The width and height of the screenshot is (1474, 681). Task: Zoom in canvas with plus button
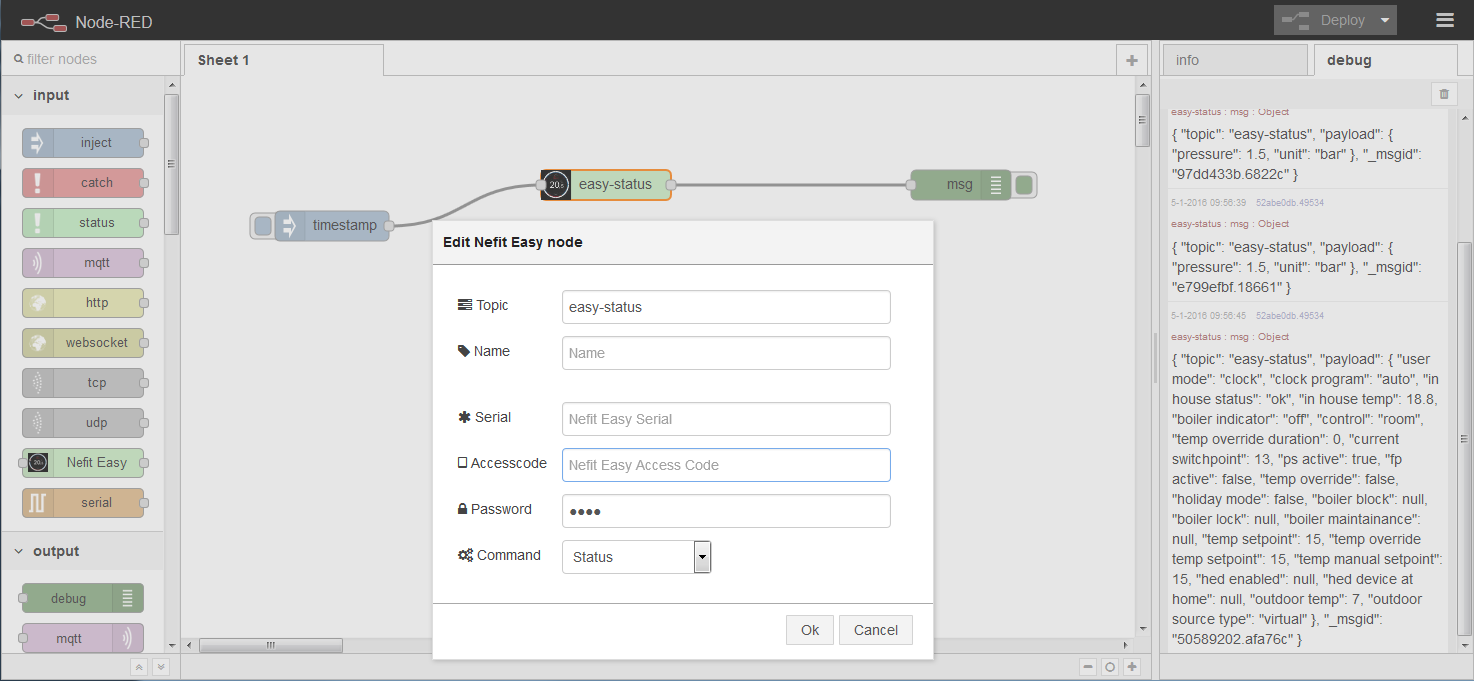click(x=1132, y=667)
